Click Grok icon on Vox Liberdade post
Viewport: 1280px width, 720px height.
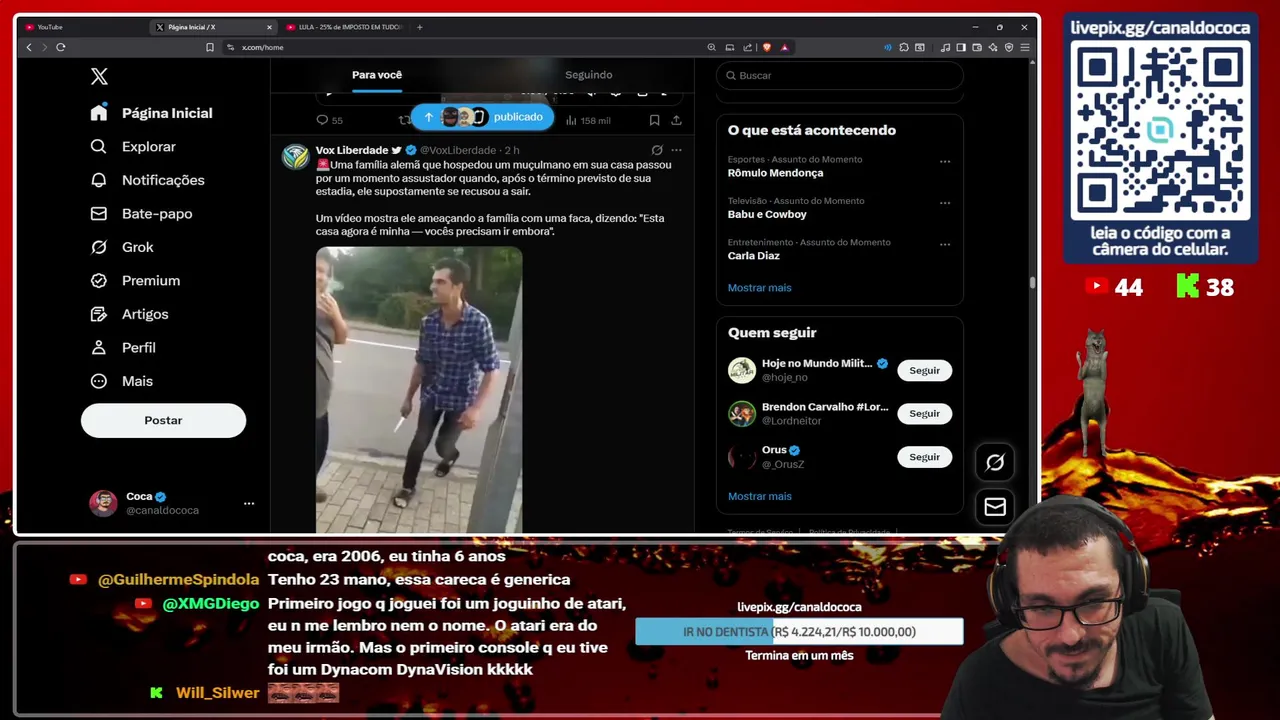657,150
